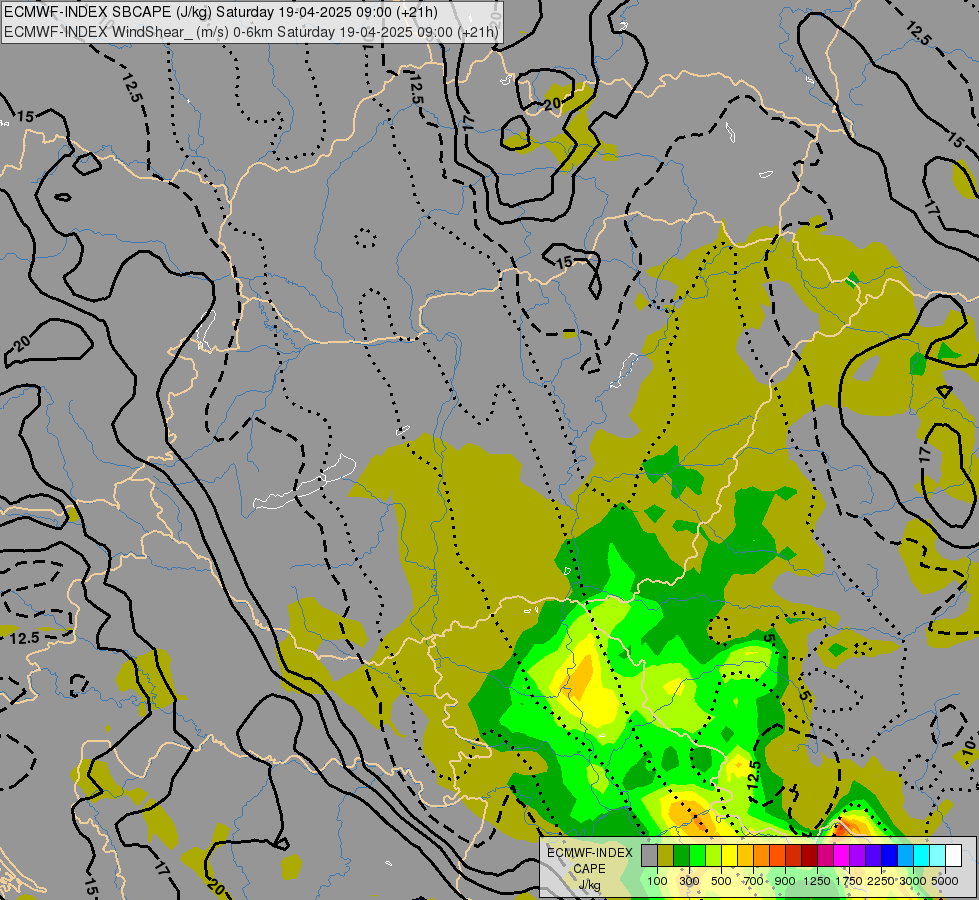Click the 1250 value in the legend

pos(817,881)
